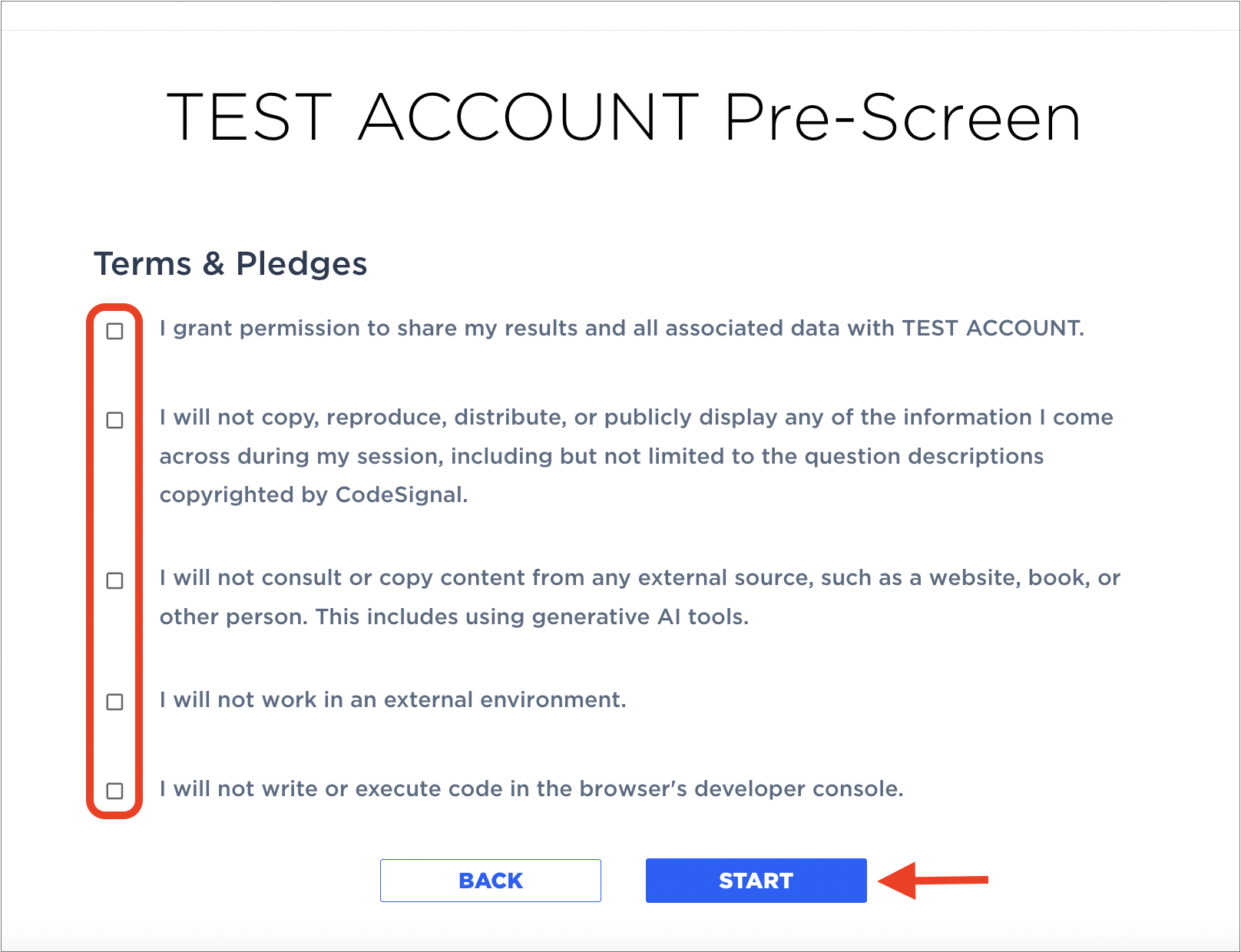Click the 'I will not work in' pledge text

tap(392, 700)
